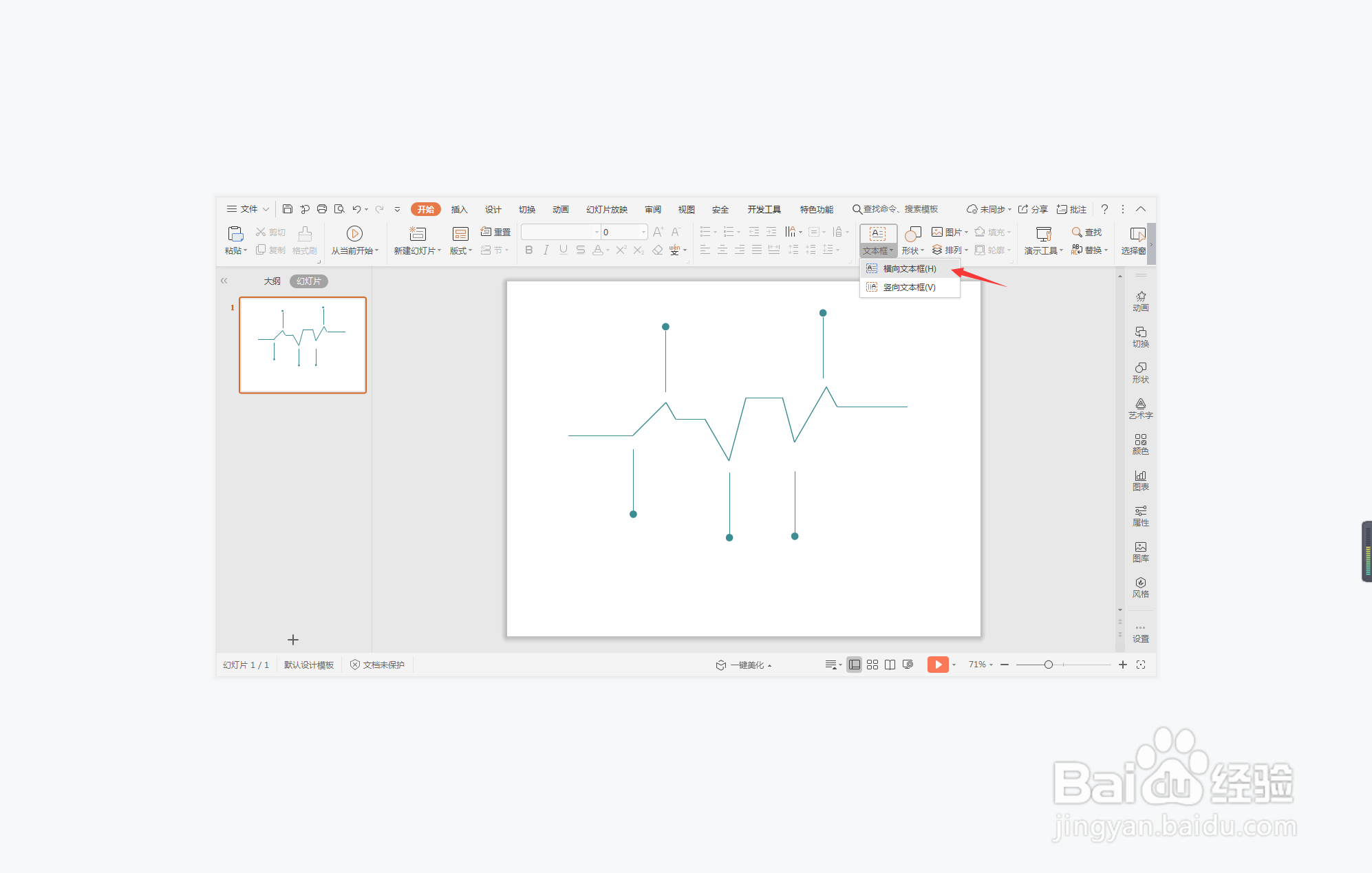Open the font size dropdown

tap(643, 233)
